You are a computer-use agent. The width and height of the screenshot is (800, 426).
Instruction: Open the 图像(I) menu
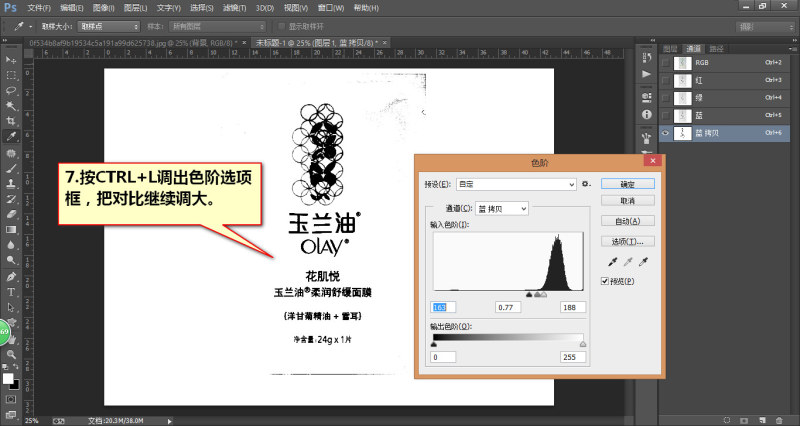click(104, 8)
